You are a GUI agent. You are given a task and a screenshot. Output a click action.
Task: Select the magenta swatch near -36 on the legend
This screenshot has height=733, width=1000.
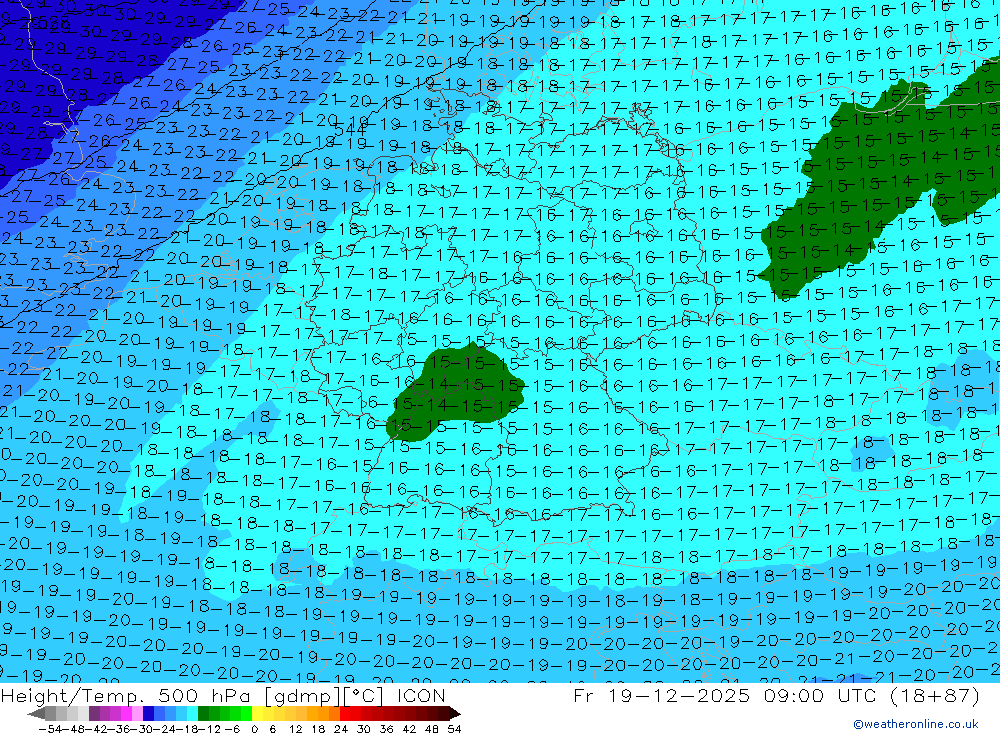click(125, 713)
